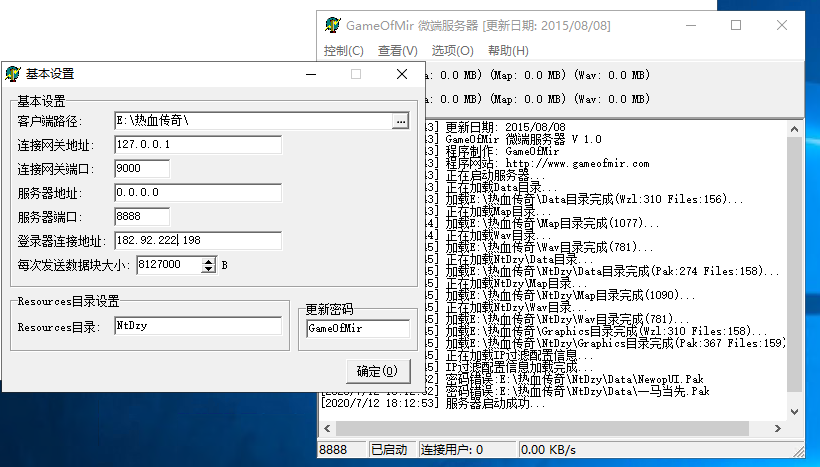Click the 每次发送数据块大小 label
The width and height of the screenshot is (820, 467).
pyautogui.click(x=73, y=265)
